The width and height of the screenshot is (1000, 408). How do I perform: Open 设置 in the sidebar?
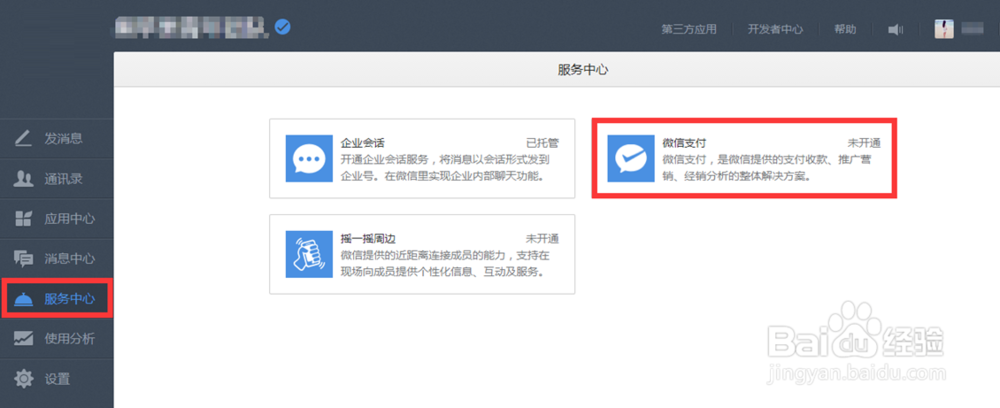57,379
